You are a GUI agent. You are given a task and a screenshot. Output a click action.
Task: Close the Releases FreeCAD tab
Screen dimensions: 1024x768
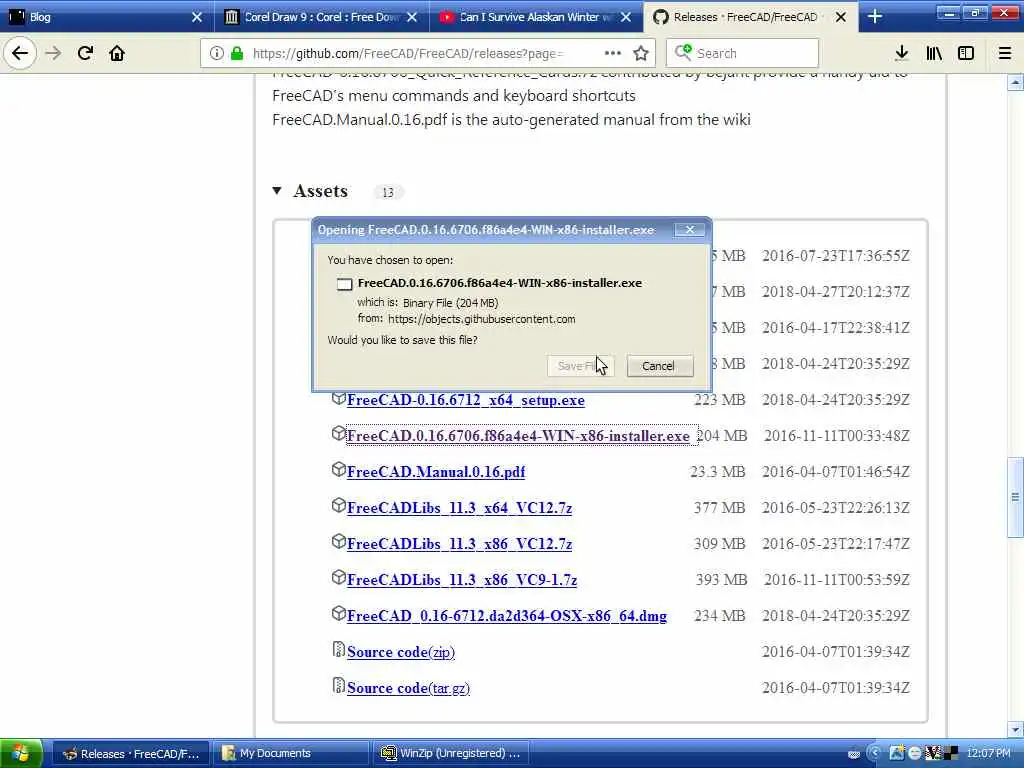coord(840,17)
